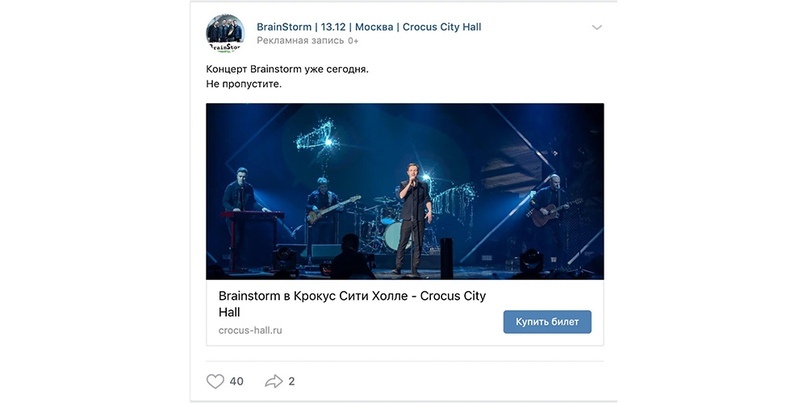Click the 0+ age rating mark
Screen dimensions: 807x403
pyautogui.click(x=353, y=41)
